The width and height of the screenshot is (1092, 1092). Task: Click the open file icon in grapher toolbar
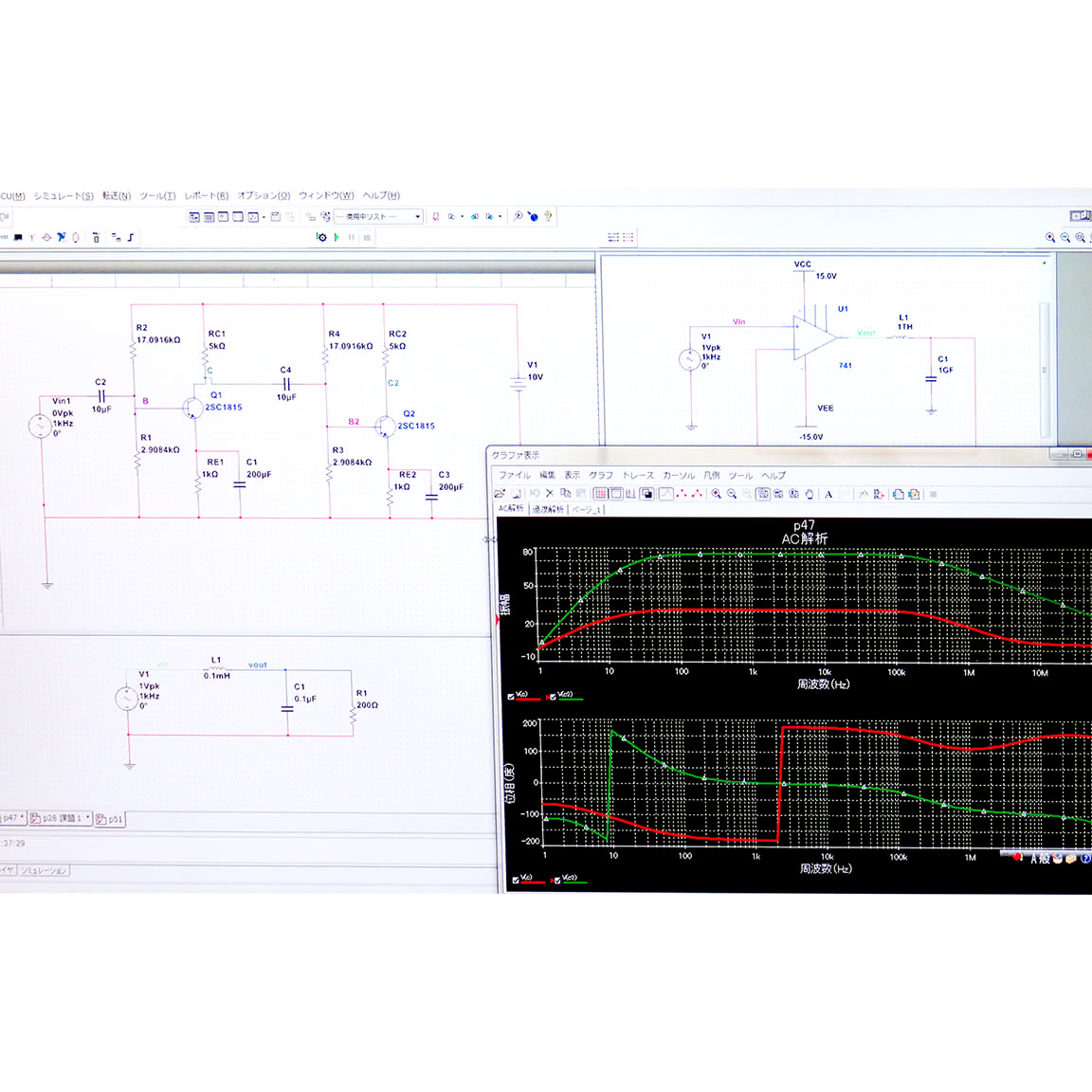[x=500, y=494]
